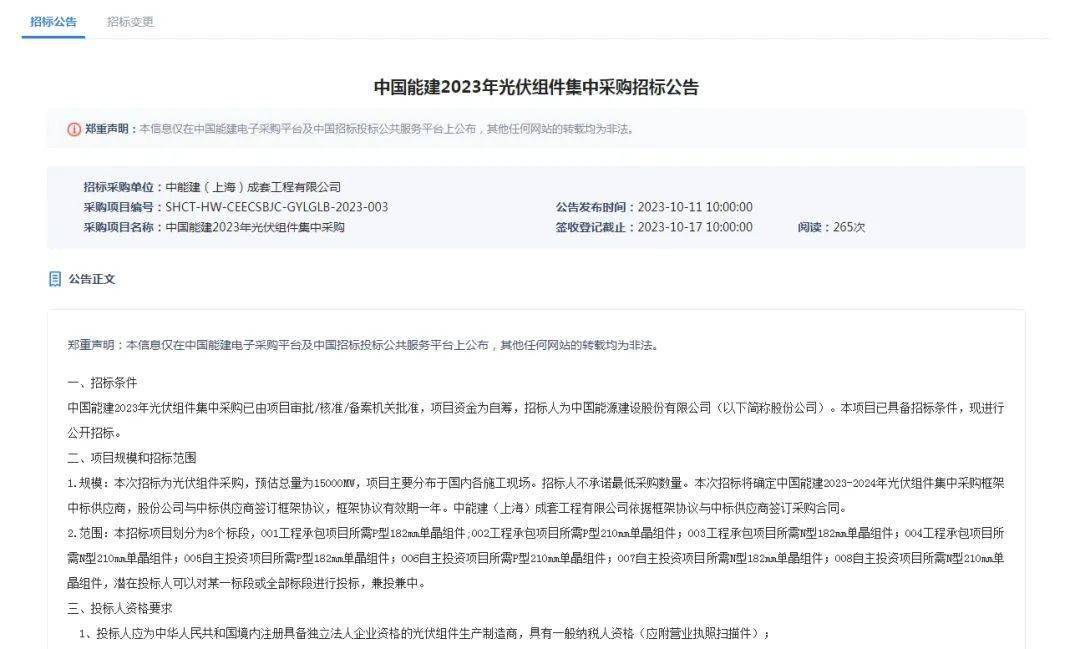Click publish time 2023-10-11 10:00:00

pos(695,207)
